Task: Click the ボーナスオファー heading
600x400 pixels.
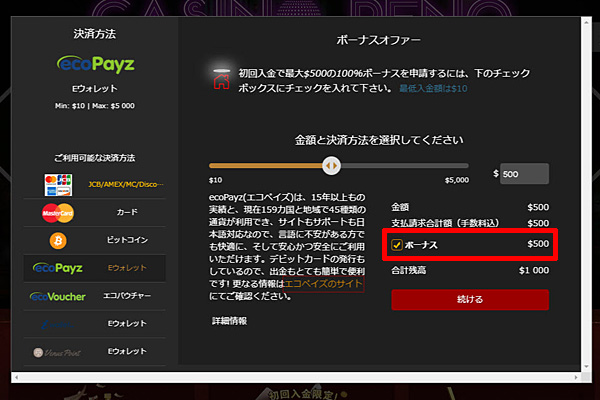Action: (378, 40)
